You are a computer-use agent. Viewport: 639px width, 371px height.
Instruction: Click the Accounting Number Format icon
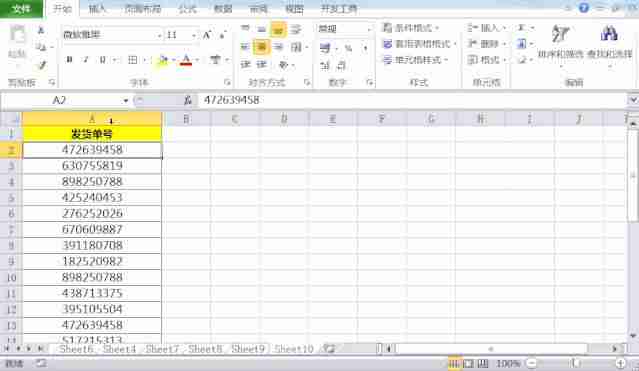[x=325, y=49]
